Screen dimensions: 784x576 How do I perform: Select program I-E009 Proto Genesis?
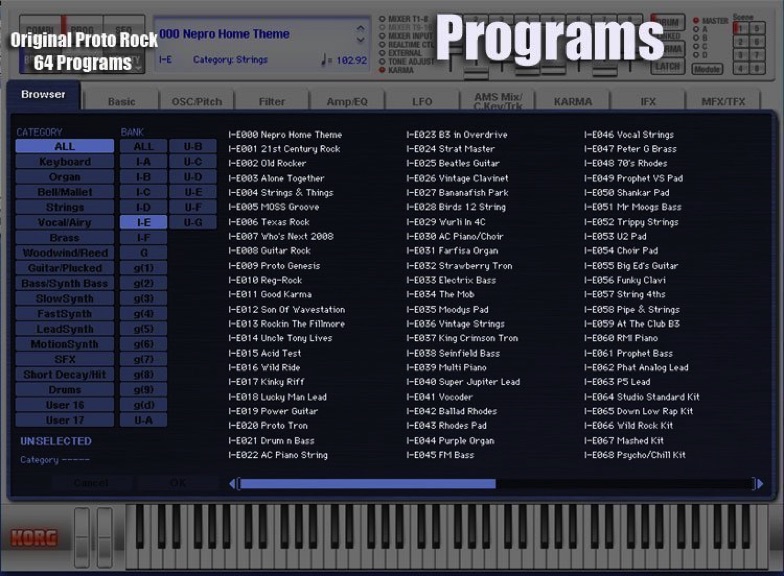[274, 266]
